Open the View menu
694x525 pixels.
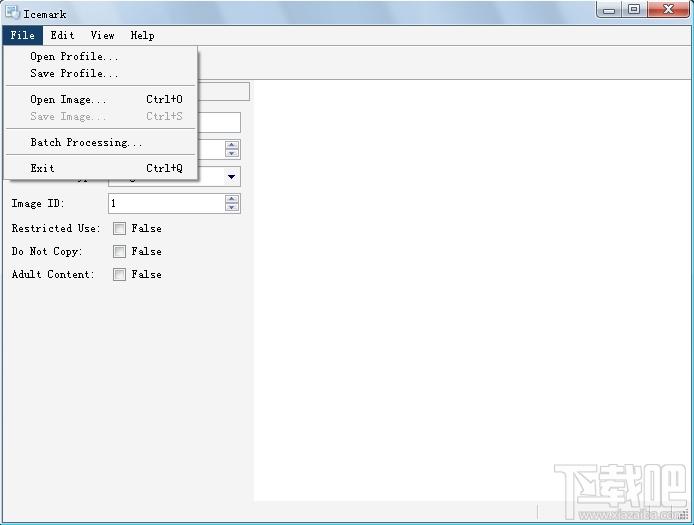103,35
